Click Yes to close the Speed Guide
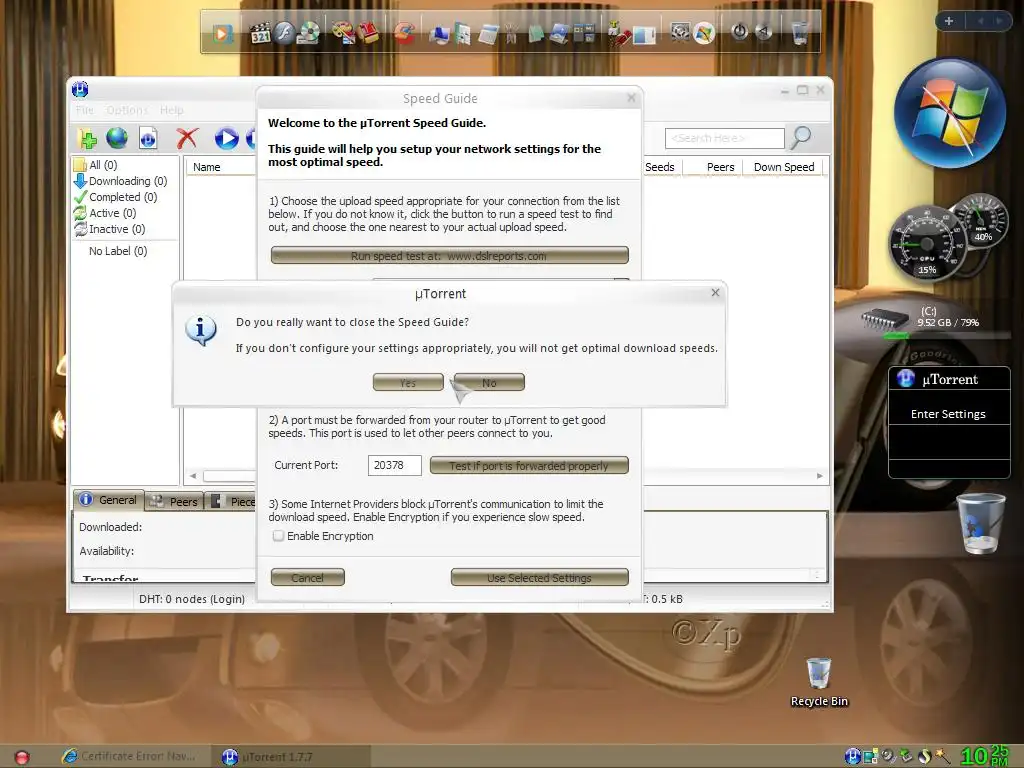1024x768 pixels. click(408, 383)
